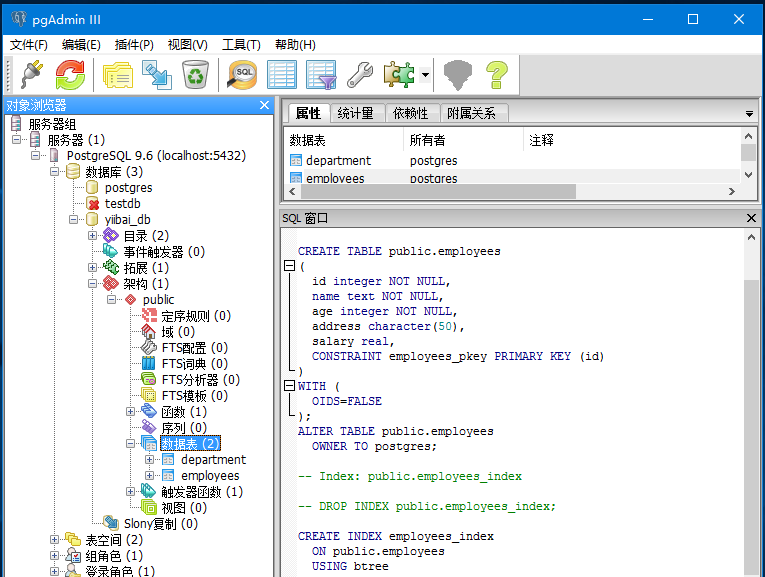Open the 编辑(E) menu
This screenshot has width=765, height=577.
click(81, 45)
